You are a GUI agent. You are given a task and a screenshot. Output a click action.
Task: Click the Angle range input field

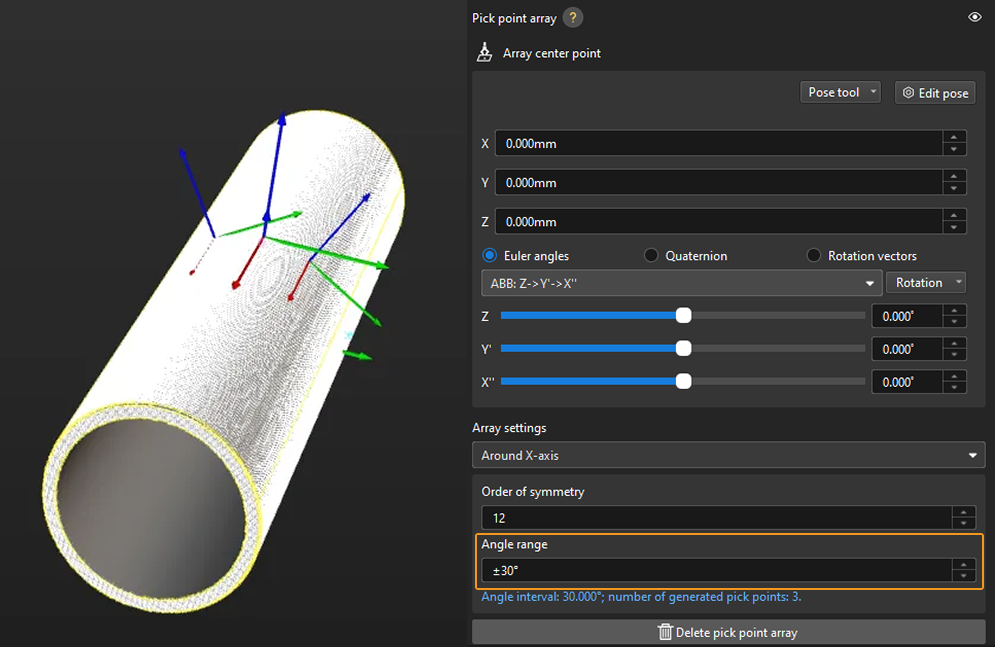click(x=715, y=570)
